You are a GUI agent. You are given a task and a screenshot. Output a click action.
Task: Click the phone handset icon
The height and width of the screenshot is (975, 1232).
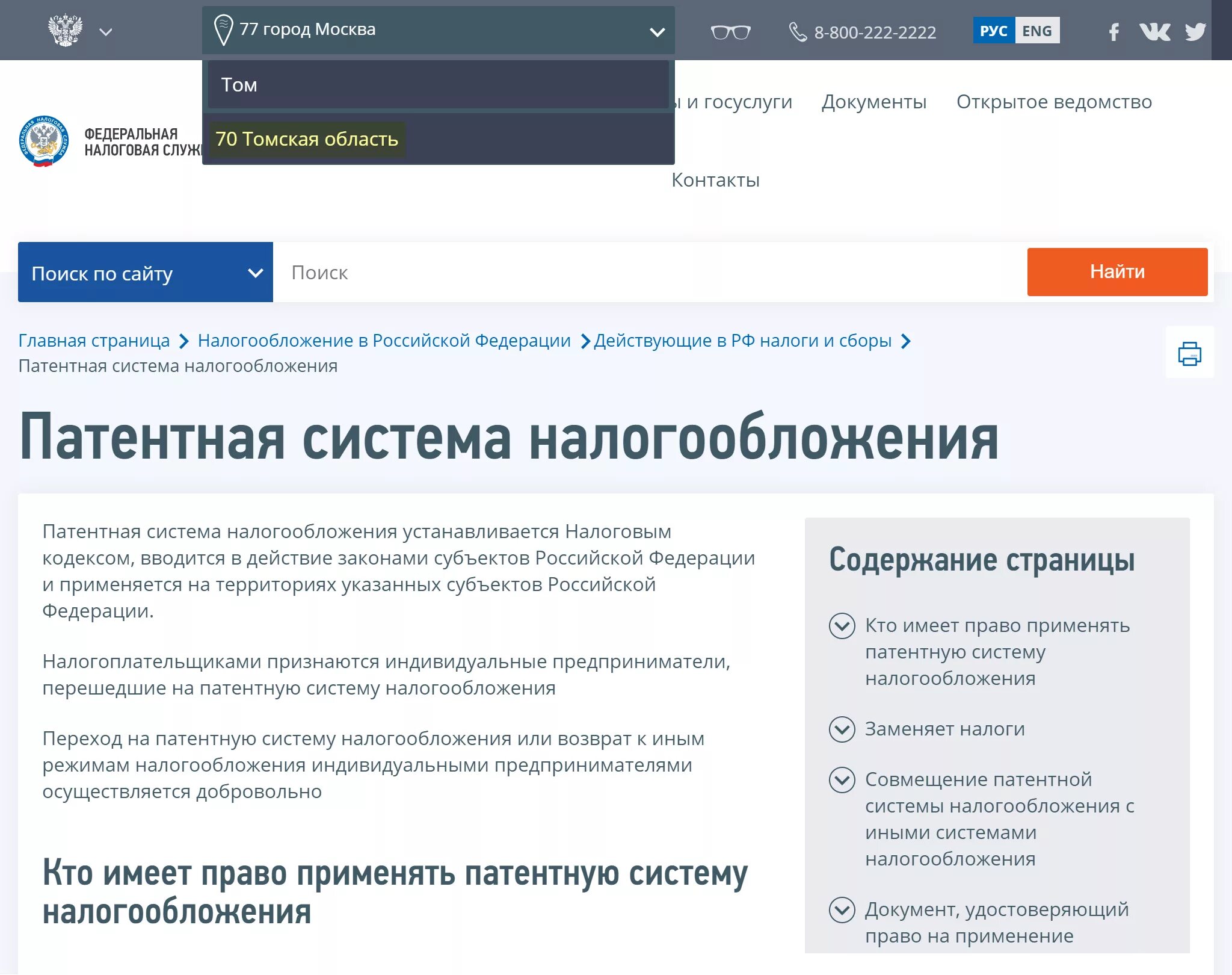pyautogui.click(x=798, y=32)
